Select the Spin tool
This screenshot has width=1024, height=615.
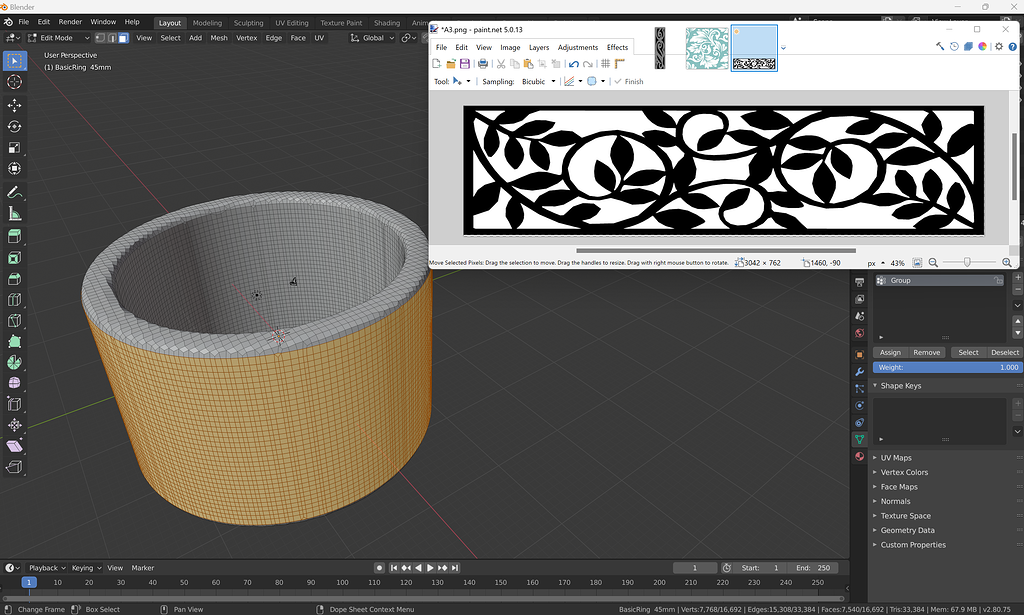(14, 362)
